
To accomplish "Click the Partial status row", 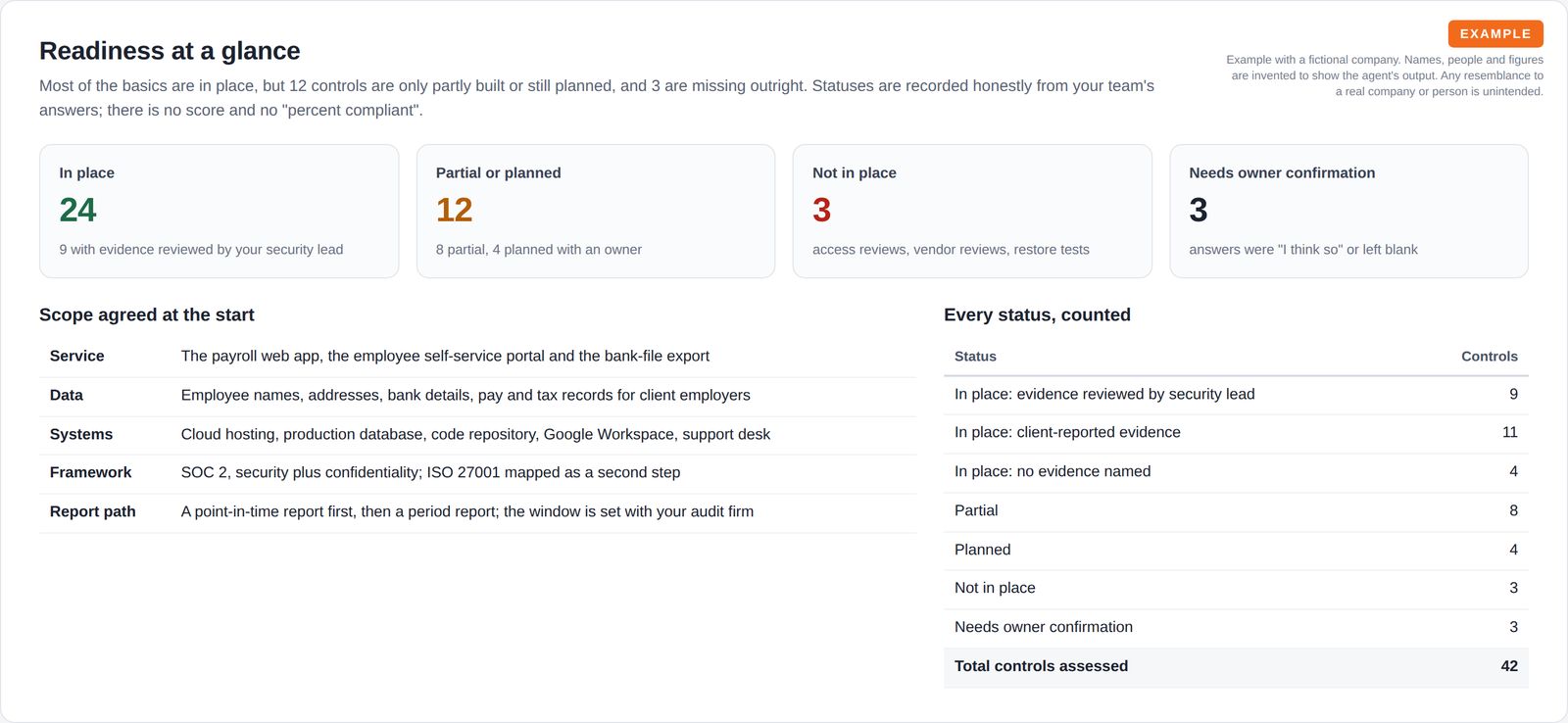I will (1236, 511).
